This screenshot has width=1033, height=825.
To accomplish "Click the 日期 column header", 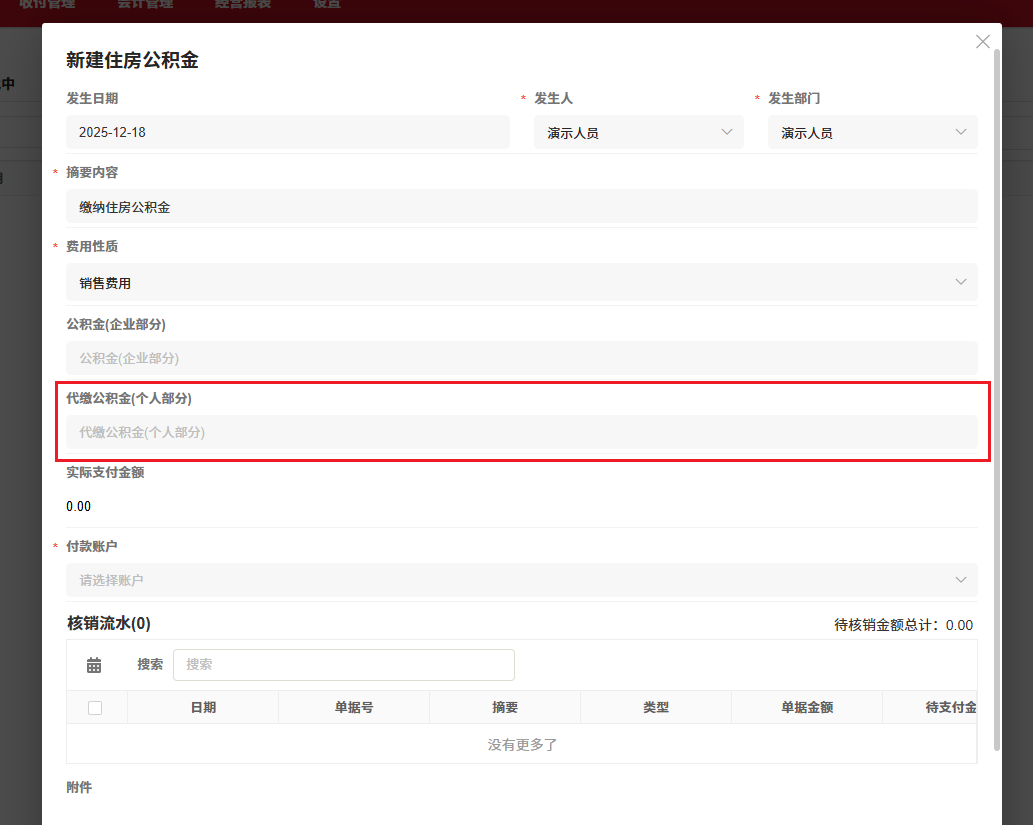I will tap(202, 707).
